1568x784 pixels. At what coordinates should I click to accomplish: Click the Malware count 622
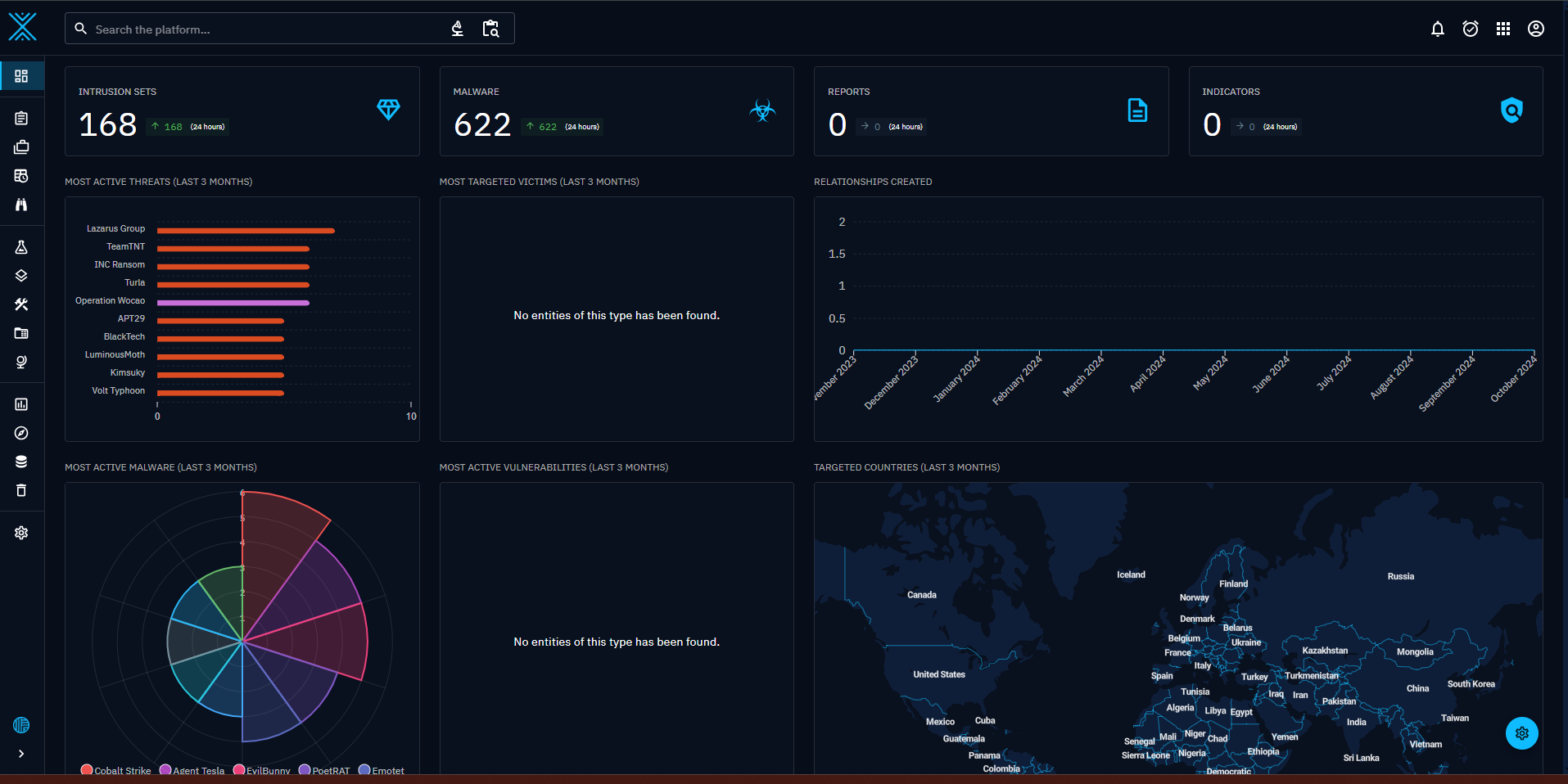click(482, 125)
